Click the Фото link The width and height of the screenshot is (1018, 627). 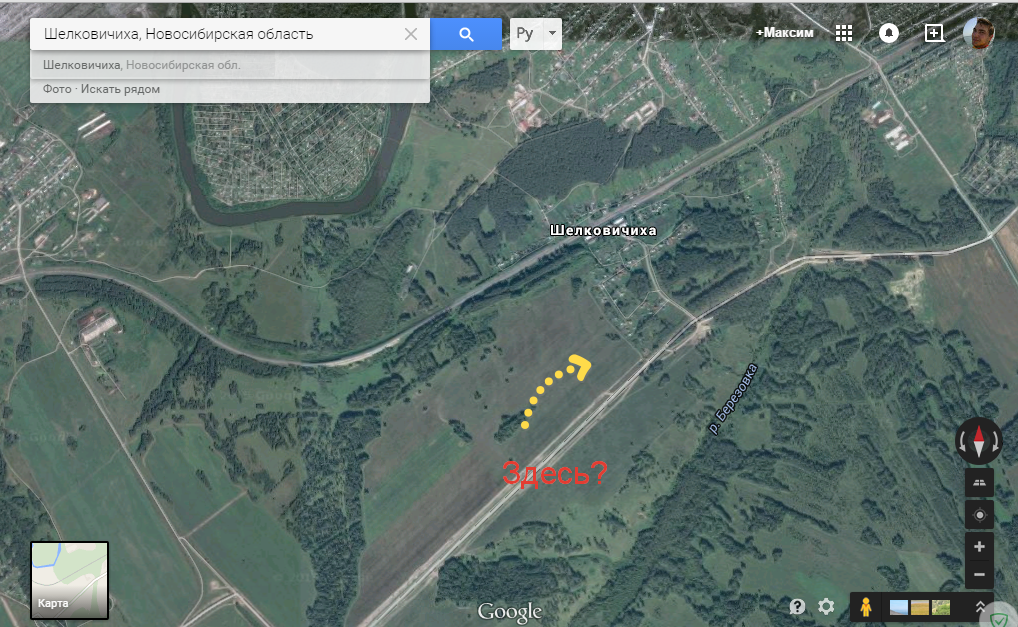[57, 89]
